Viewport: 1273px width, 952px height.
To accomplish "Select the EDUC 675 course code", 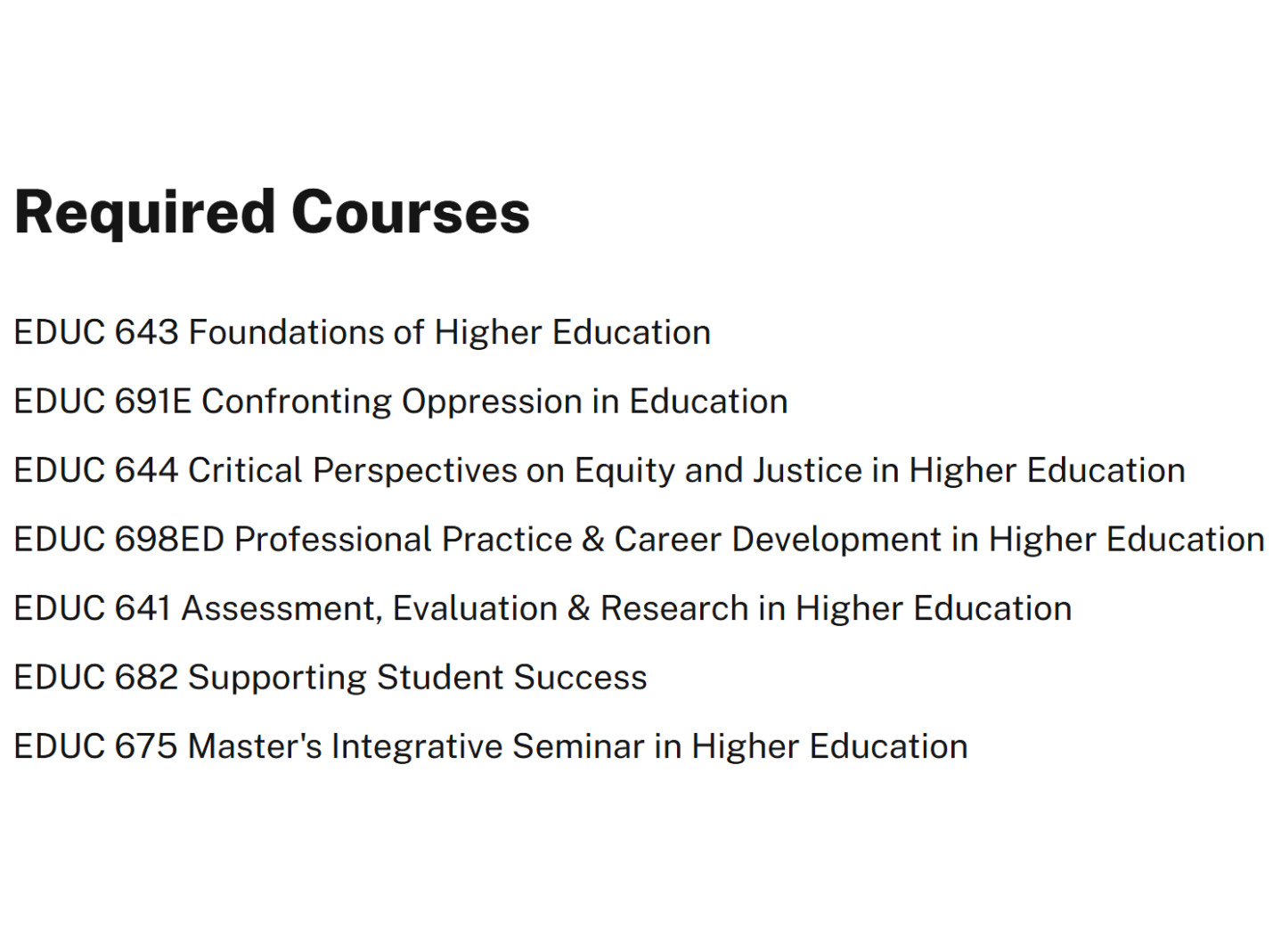I will coord(96,746).
